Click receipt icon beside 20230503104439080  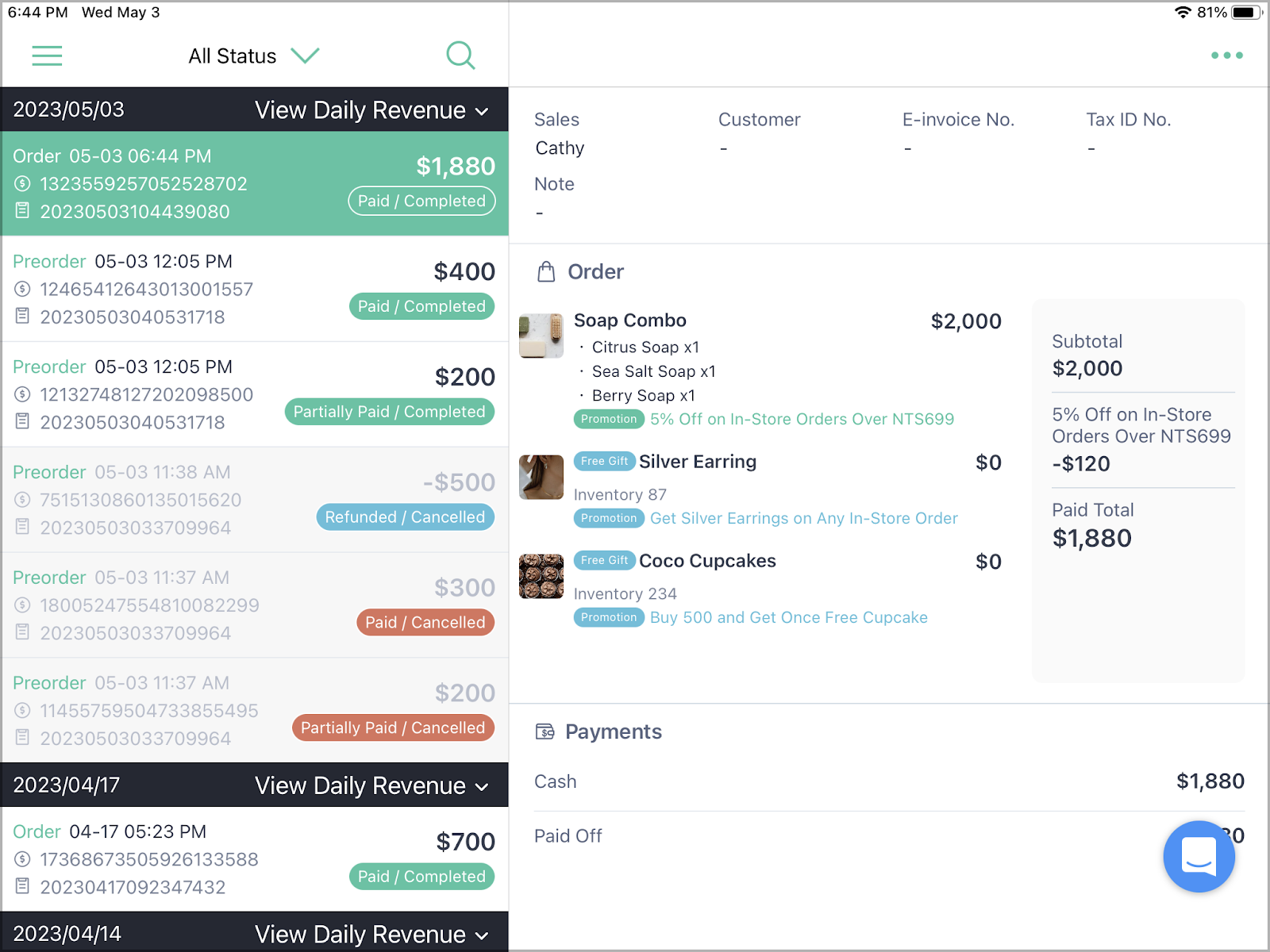click(x=23, y=211)
